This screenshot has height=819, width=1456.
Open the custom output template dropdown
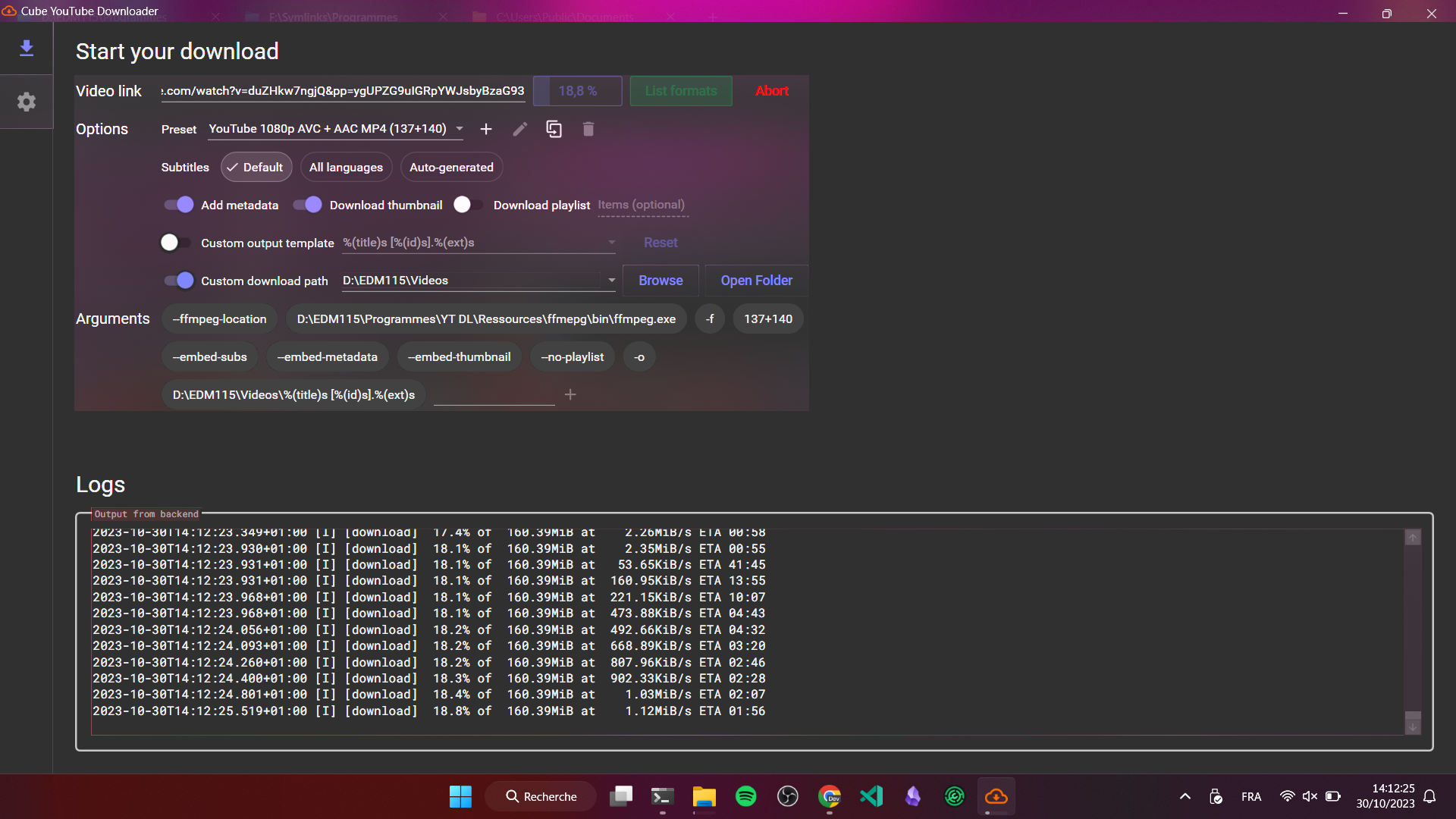click(x=611, y=242)
